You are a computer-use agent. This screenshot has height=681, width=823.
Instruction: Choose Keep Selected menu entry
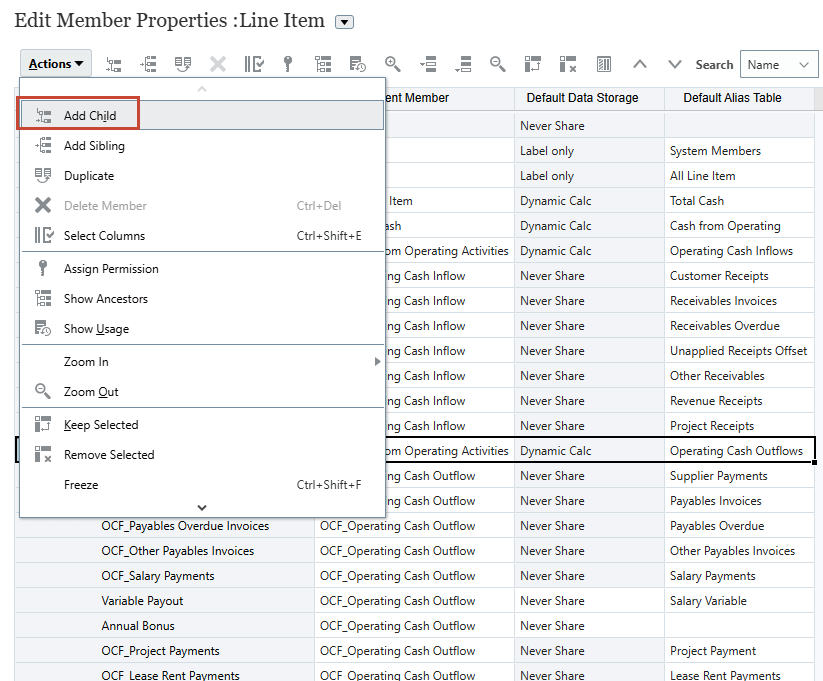(202, 424)
